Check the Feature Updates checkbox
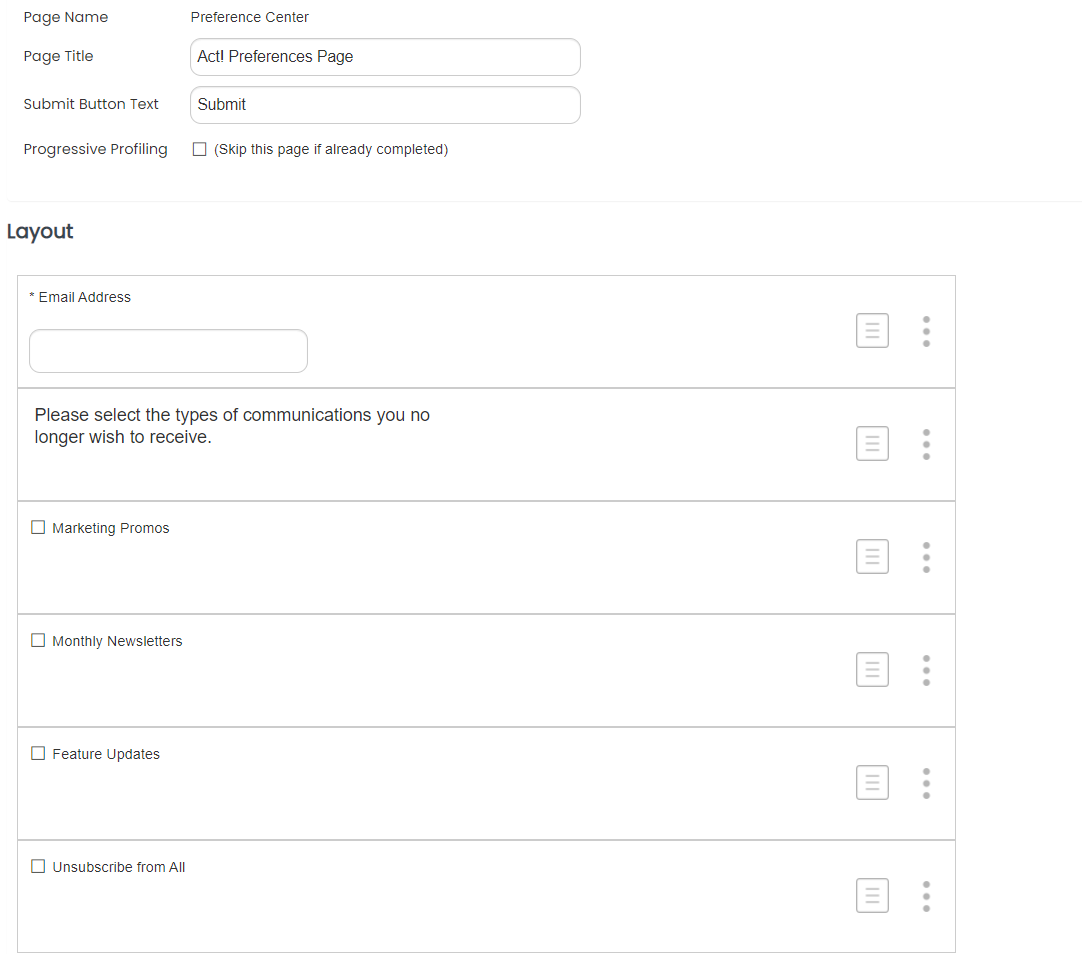The width and height of the screenshot is (1082, 954). (38, 753)
